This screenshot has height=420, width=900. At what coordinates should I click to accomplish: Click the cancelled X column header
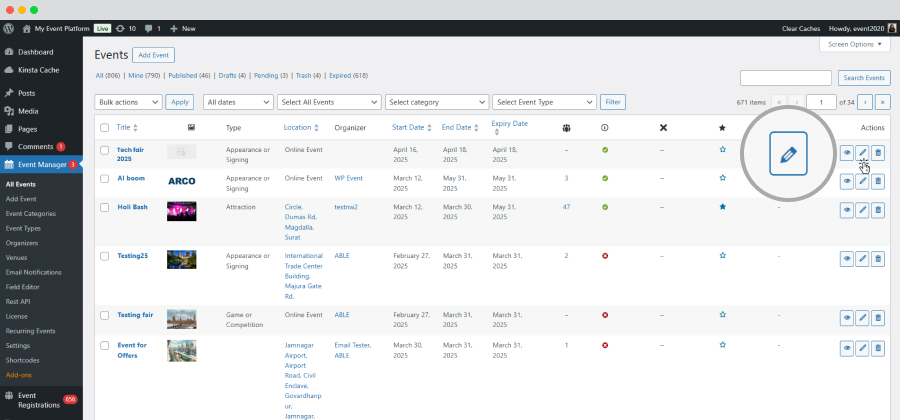click(x=664, y=127)
